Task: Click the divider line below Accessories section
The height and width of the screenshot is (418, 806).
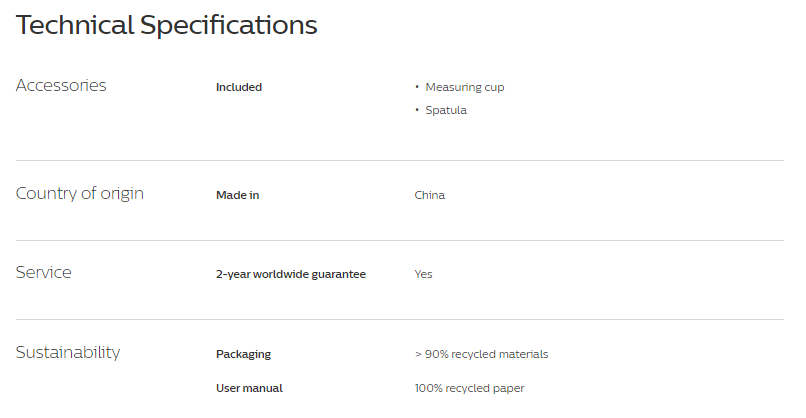Action: (x=400, y=160)
